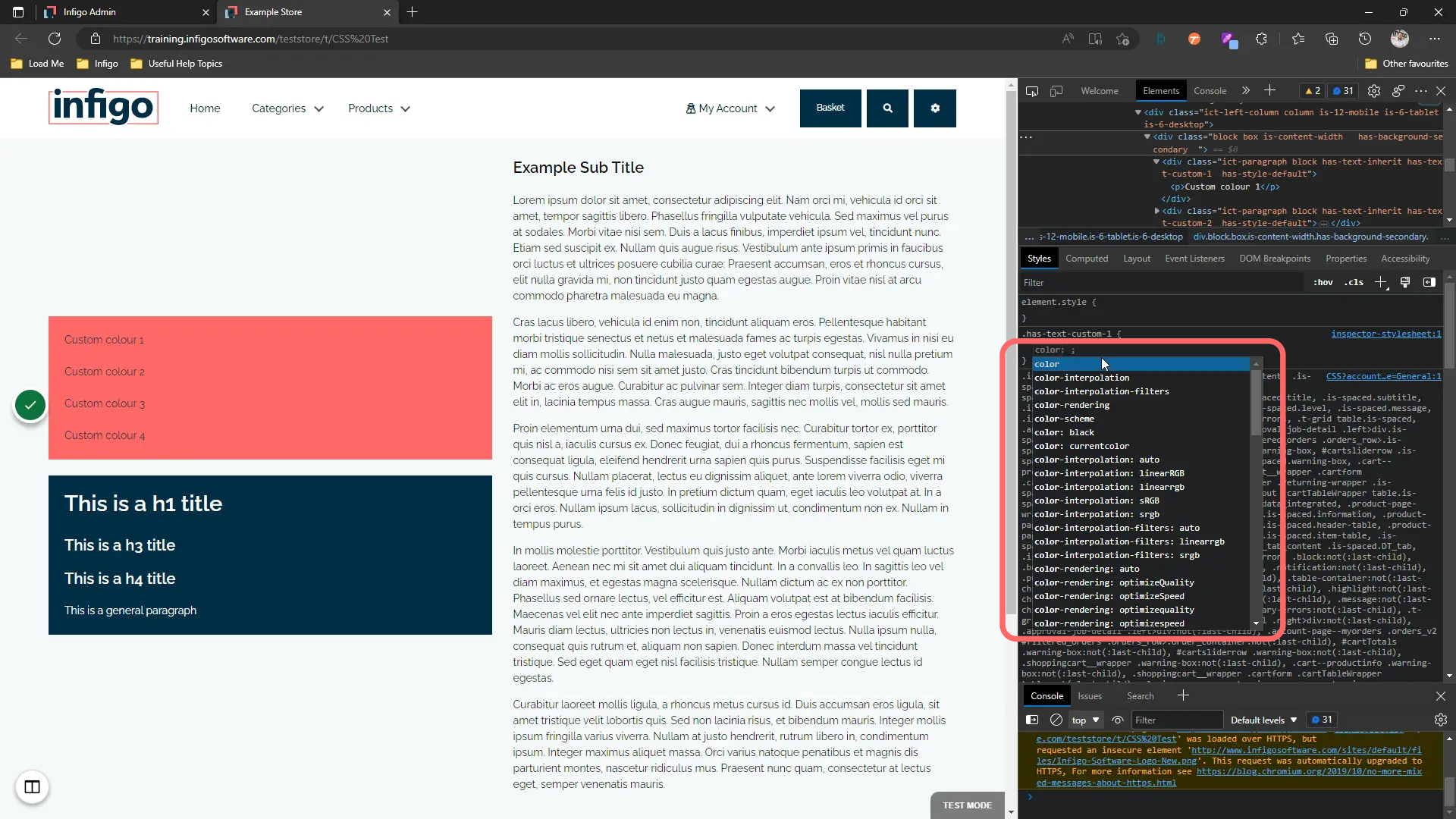The width and height of the screenshot is (1456, 819).
Task: Open the inspector-stylesheet:1 link
Action: [x=1385, y=334]
